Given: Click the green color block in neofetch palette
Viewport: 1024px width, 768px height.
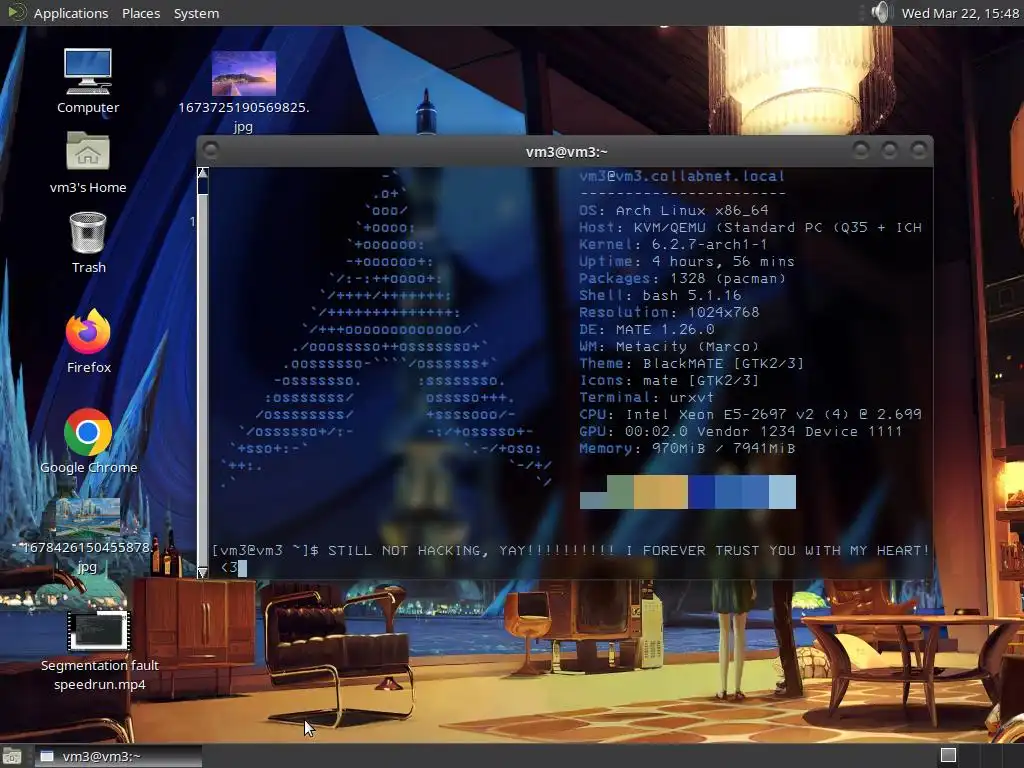Looking at the screenshot, I should (x=620, y=492).
